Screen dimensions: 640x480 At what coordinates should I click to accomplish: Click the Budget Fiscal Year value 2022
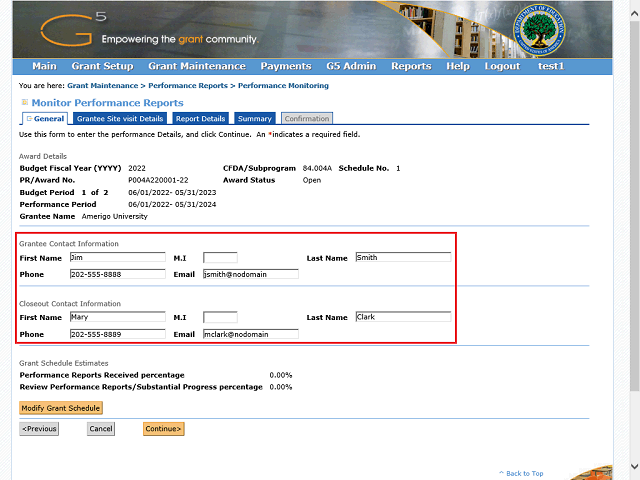[x=137, y=169]
